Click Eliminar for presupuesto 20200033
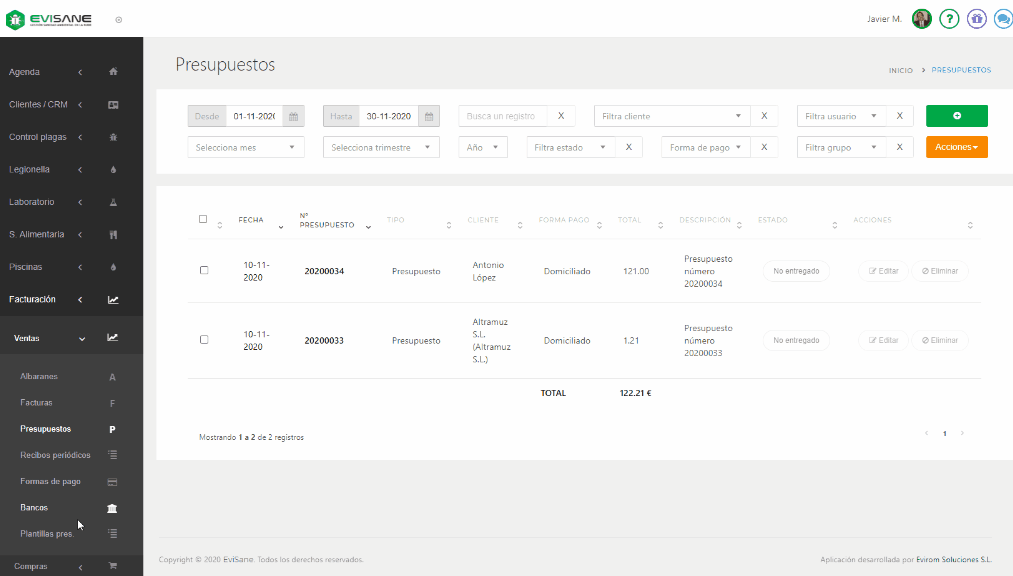Viewport: 1013px width, 576px height. (939, 340)
